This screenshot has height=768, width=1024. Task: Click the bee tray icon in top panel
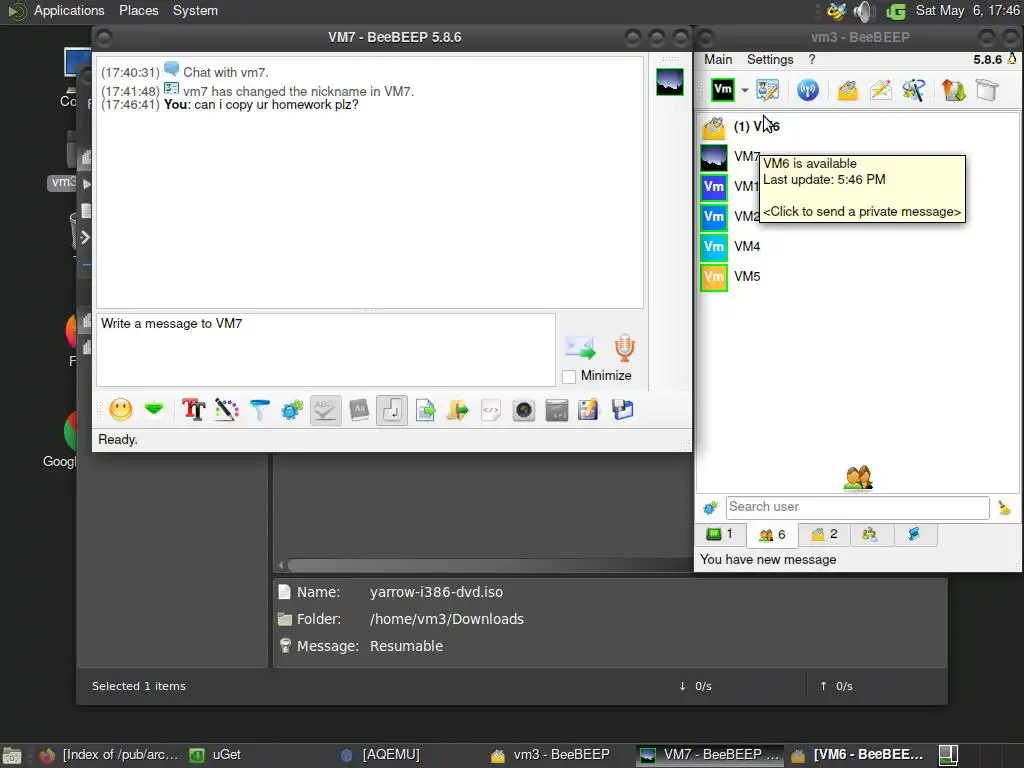click(836, 11)
